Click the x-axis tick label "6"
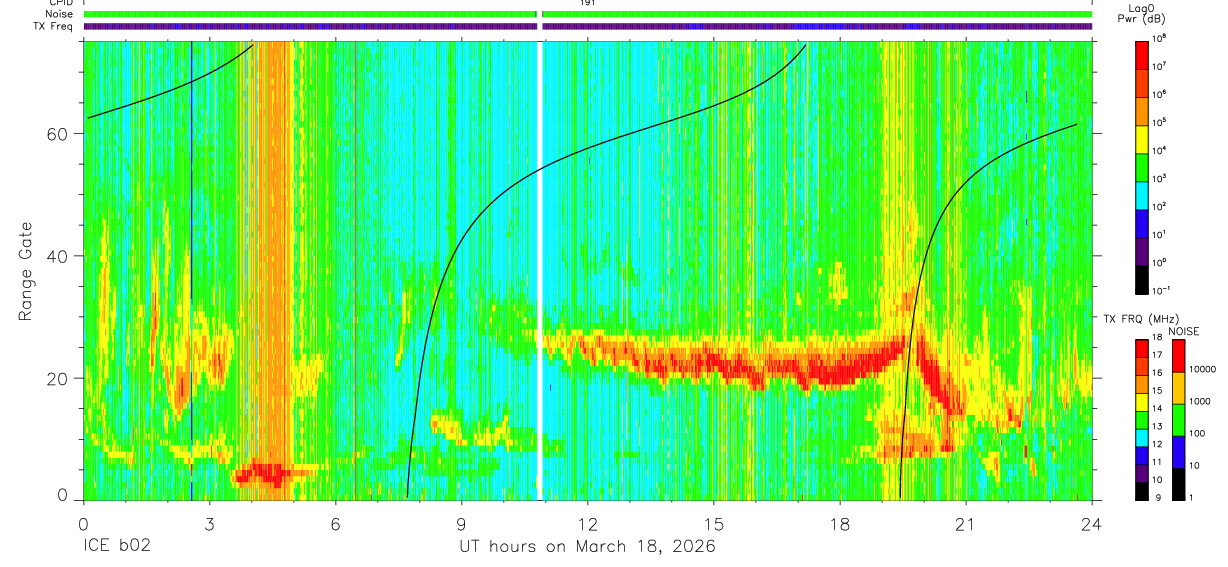The height and width of the screenshot is (567, 1228). [335, 524]
